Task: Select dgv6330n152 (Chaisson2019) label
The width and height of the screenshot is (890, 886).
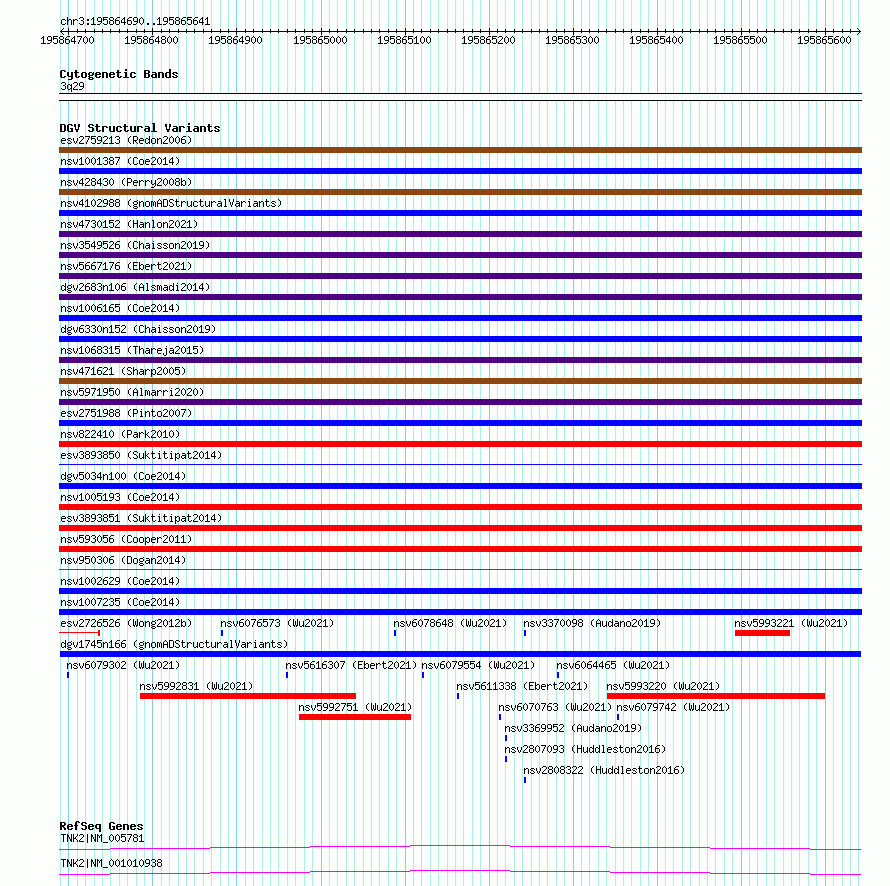Action: coord(138,329)
